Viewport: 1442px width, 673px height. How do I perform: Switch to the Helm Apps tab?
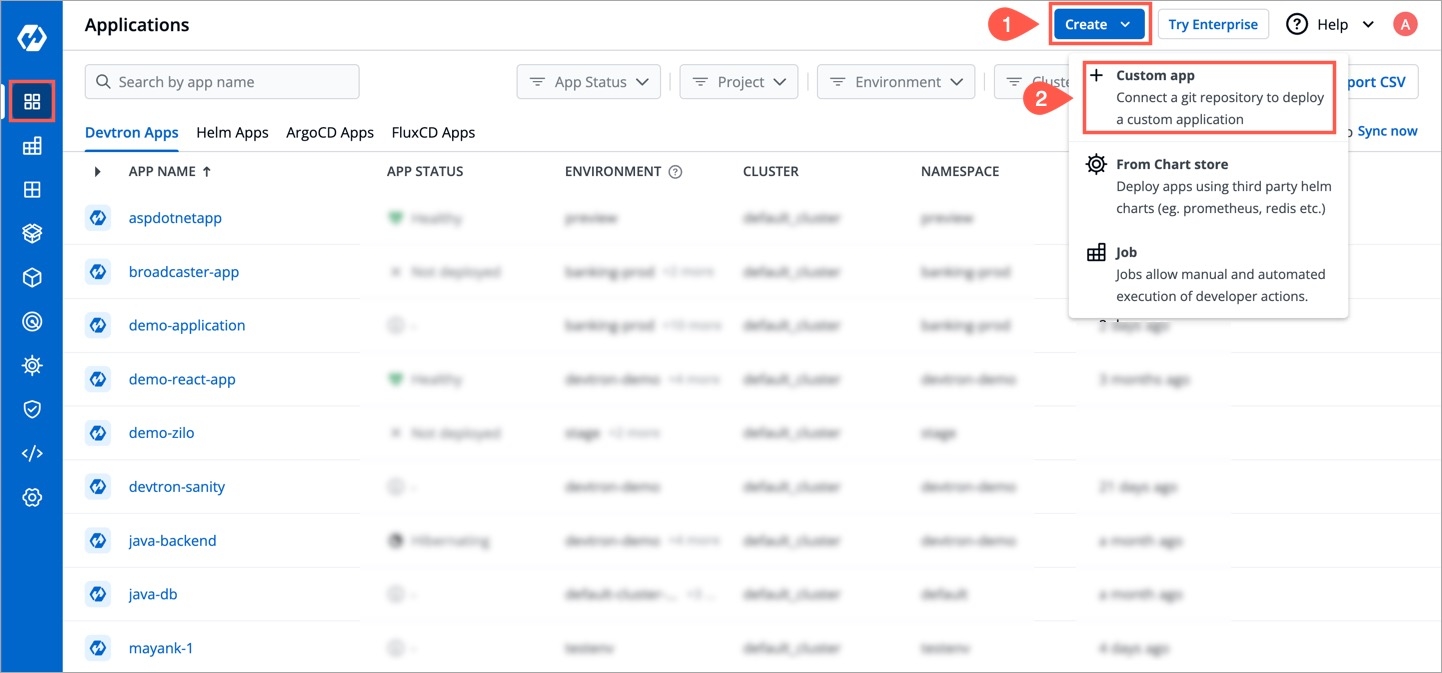(x=232, y=132)
